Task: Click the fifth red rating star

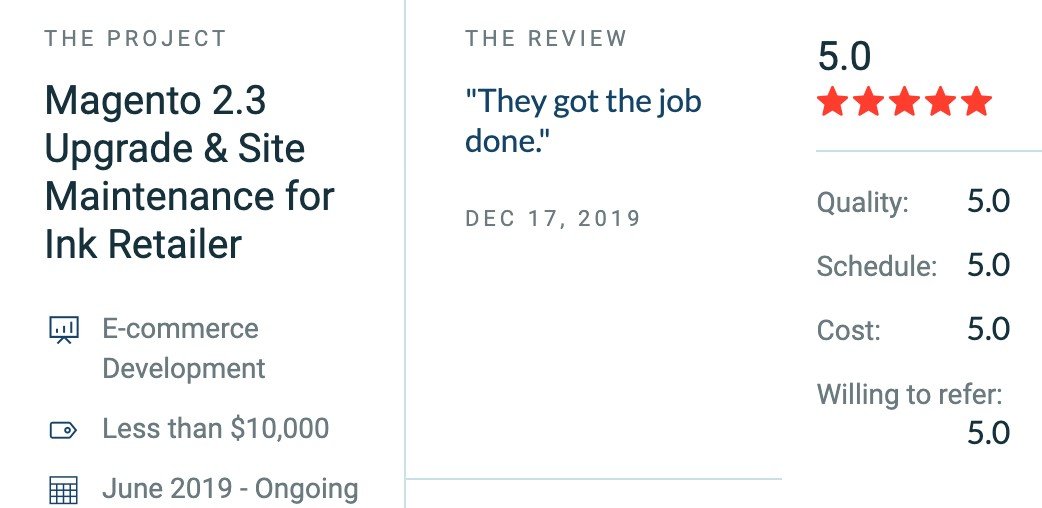Action: (977, 103)
